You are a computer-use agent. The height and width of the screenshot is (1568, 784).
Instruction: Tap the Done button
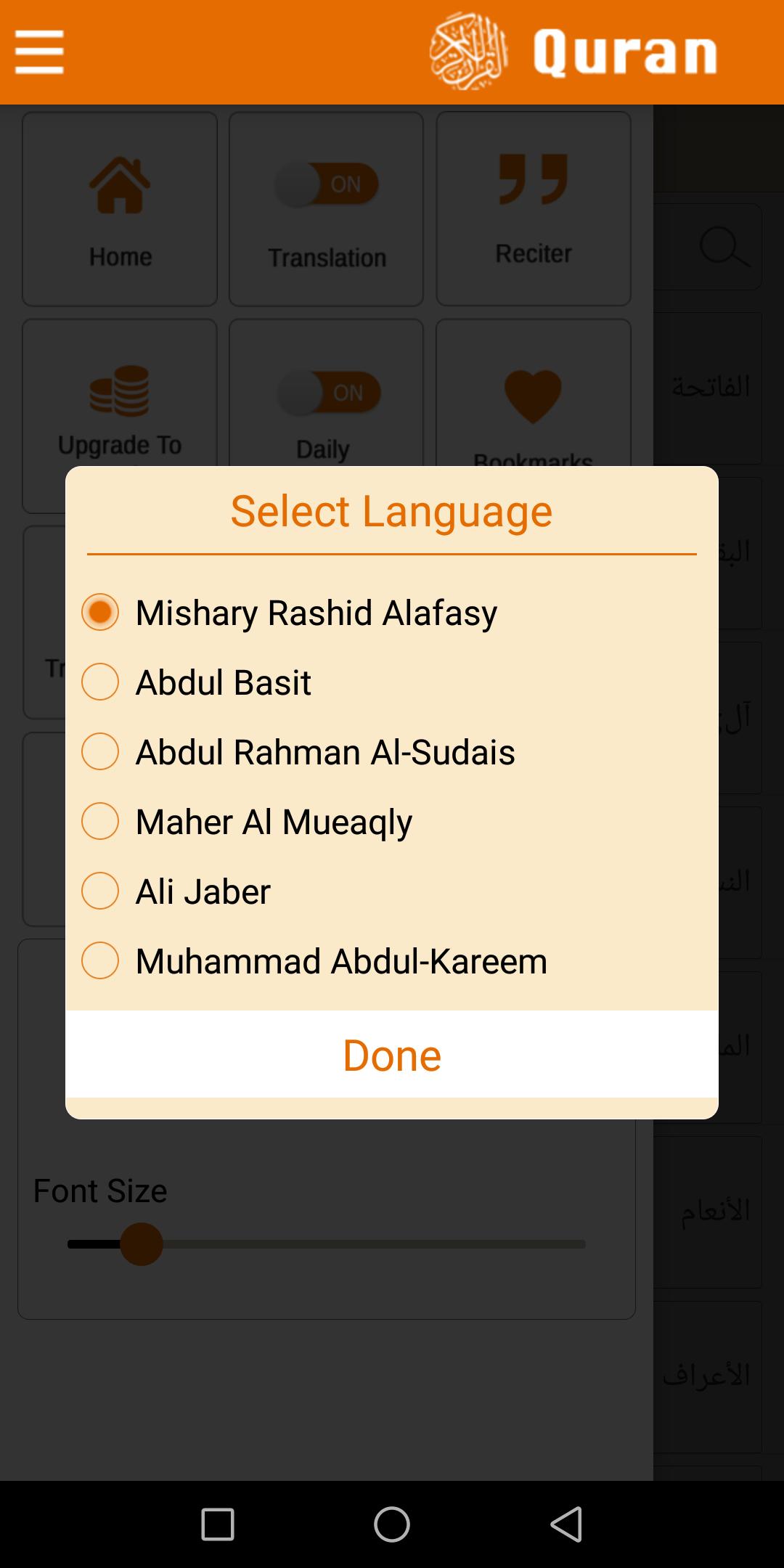click(x=392, y=1054)
